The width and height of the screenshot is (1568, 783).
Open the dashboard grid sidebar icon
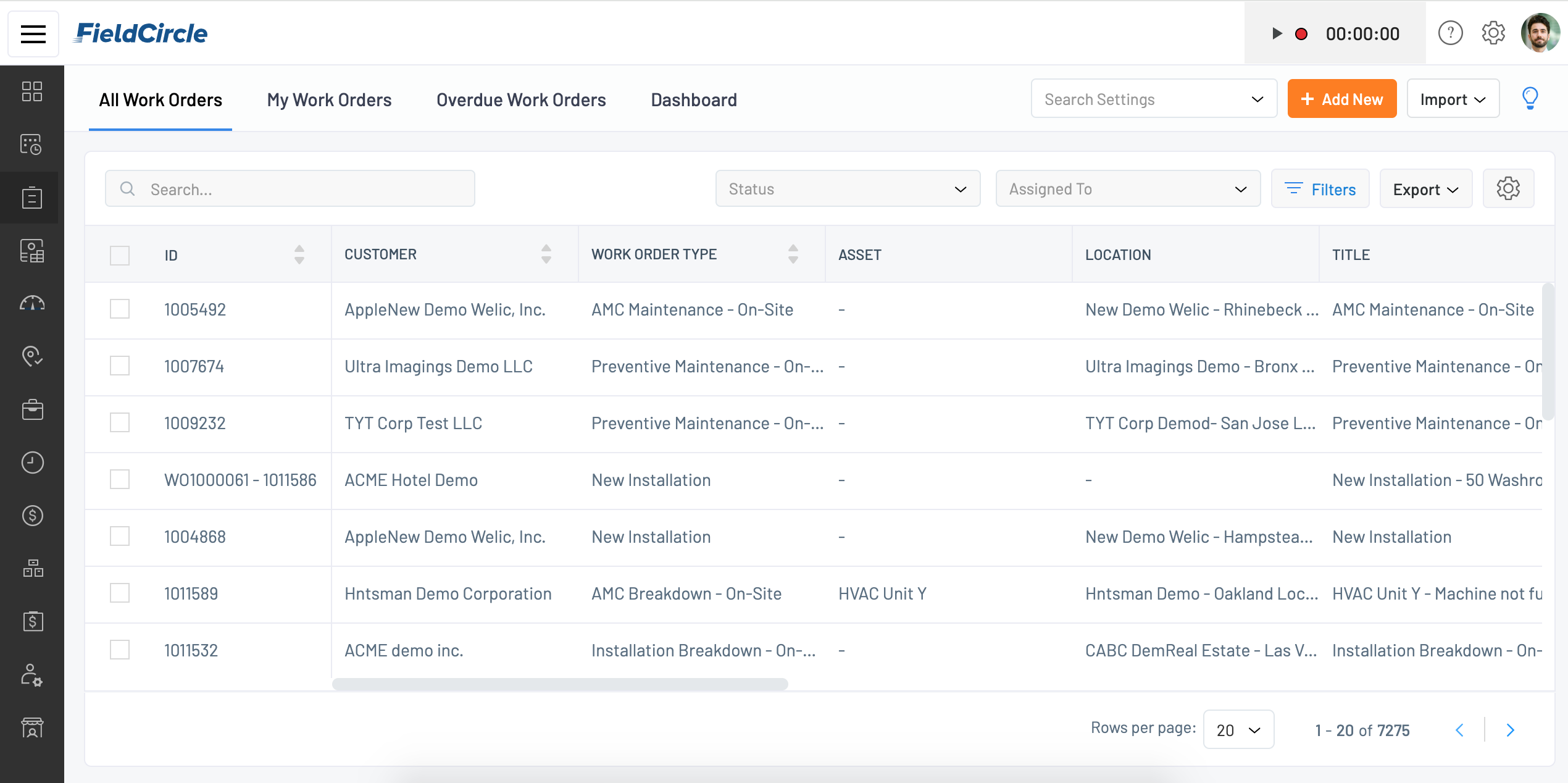tap(32, 91)
